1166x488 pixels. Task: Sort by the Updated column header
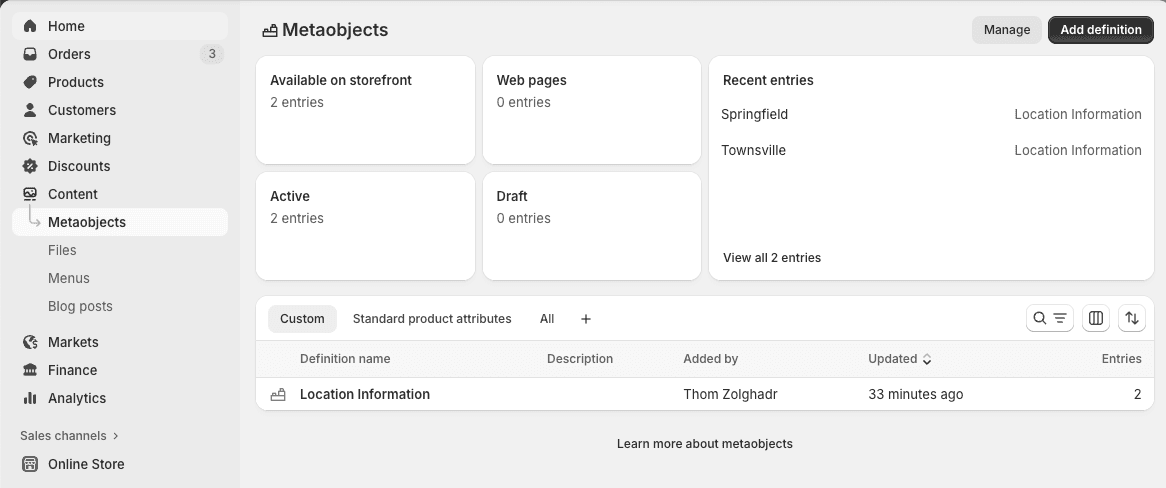point(899,359)
